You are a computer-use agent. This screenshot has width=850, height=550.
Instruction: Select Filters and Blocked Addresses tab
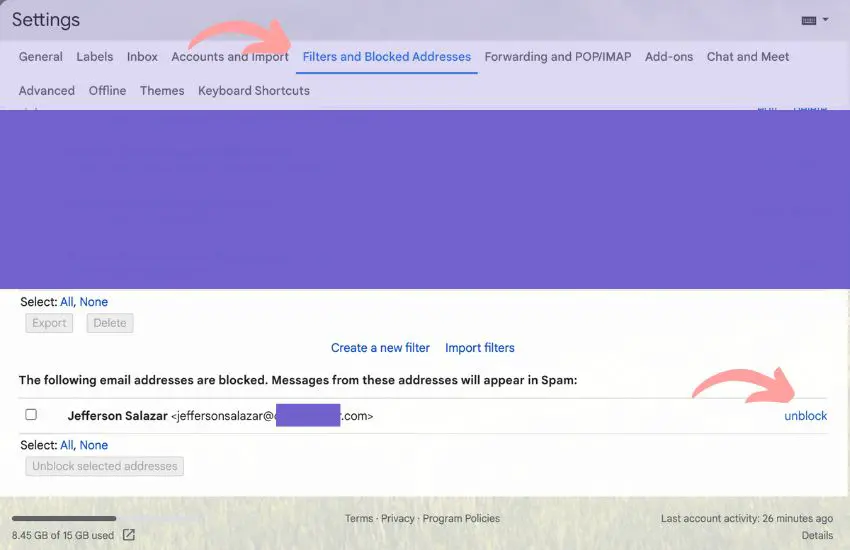[x=387, y=56]
